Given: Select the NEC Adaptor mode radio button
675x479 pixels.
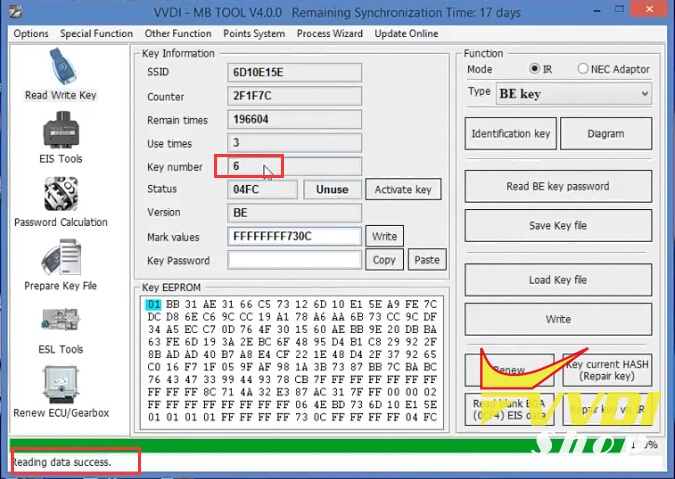Looking at the screenshot, I should coord(583,69).
